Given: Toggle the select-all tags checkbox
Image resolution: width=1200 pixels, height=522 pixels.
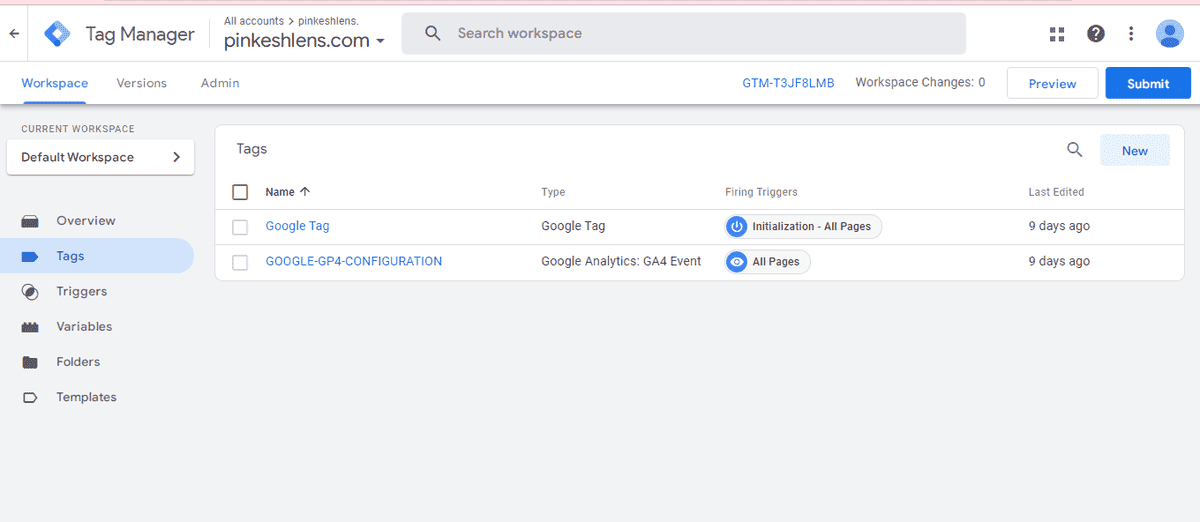Looking at the screenshot, I should point(240,192).
